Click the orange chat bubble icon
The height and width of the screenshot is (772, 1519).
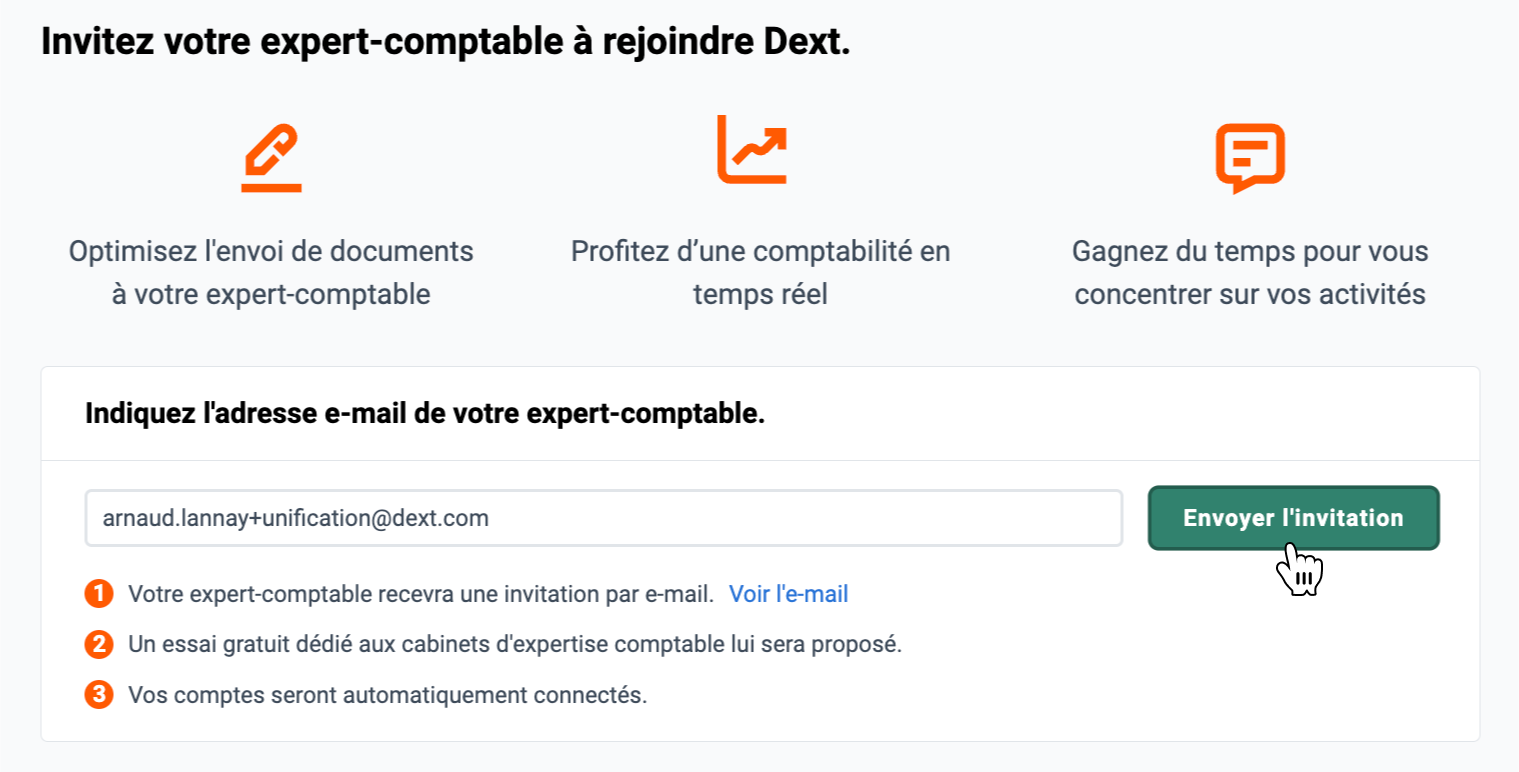[1250, 158]
